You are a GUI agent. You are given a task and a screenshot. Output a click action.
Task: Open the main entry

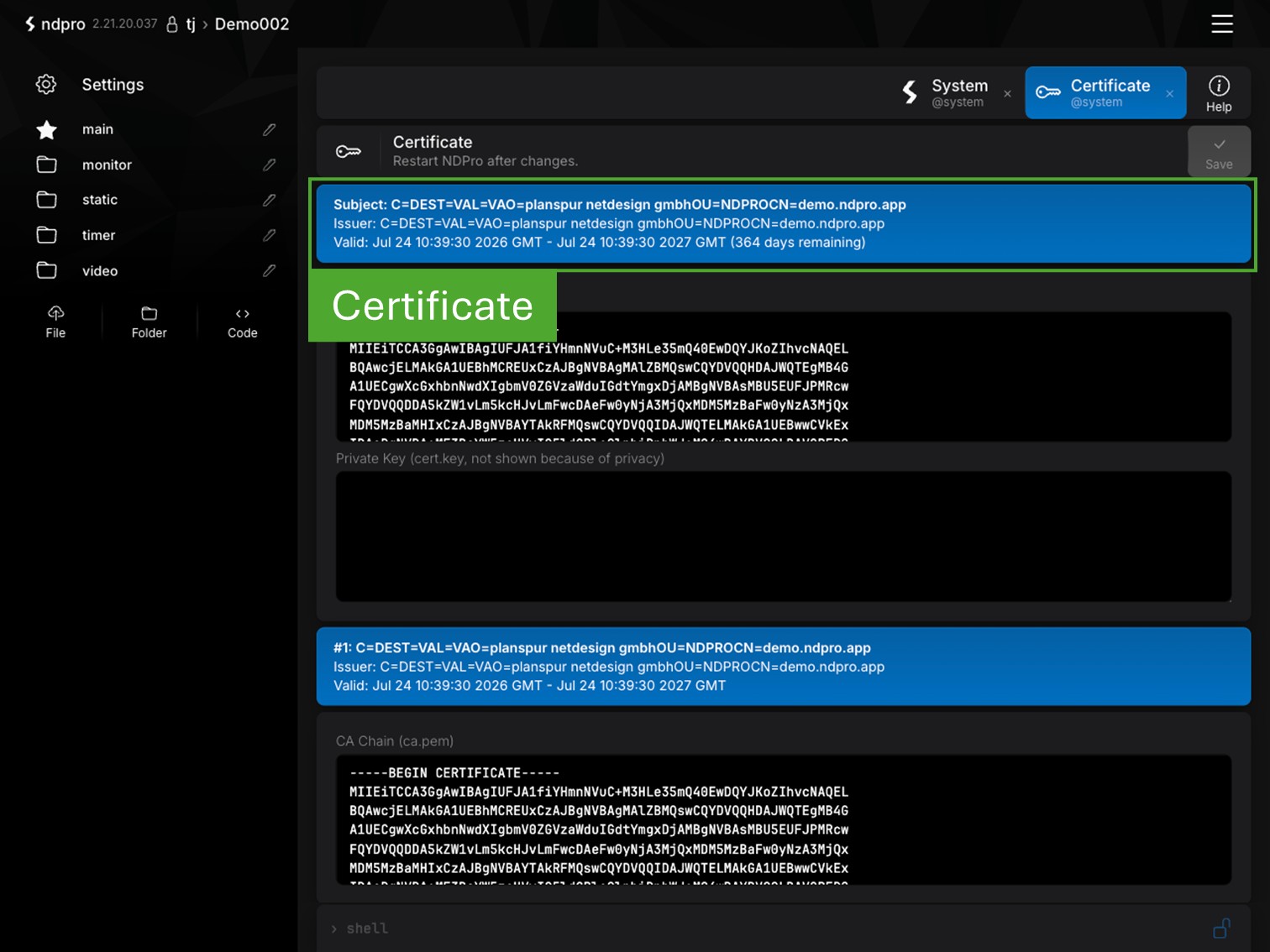[97, 129]
